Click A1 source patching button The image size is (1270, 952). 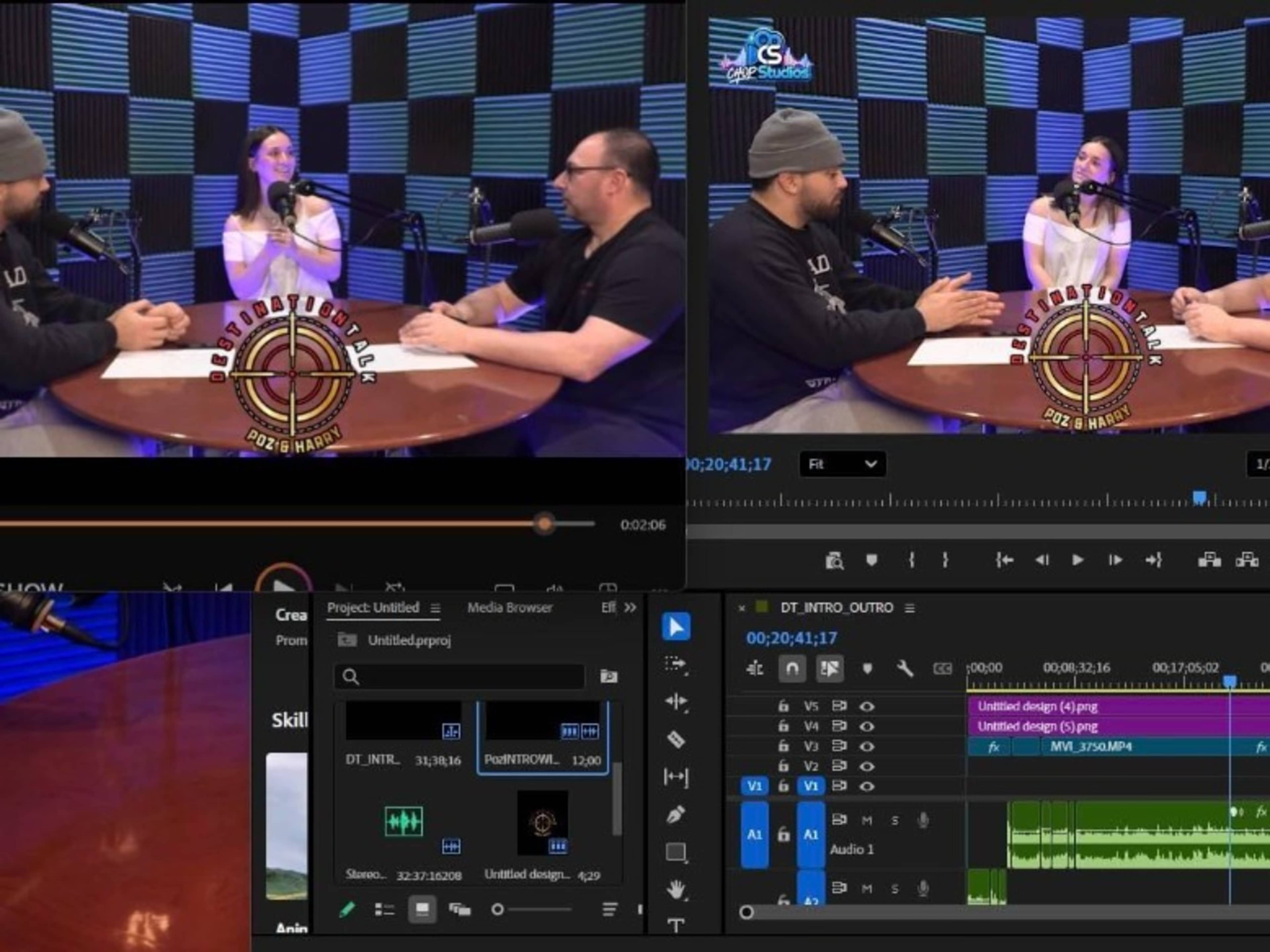[754, 834]
